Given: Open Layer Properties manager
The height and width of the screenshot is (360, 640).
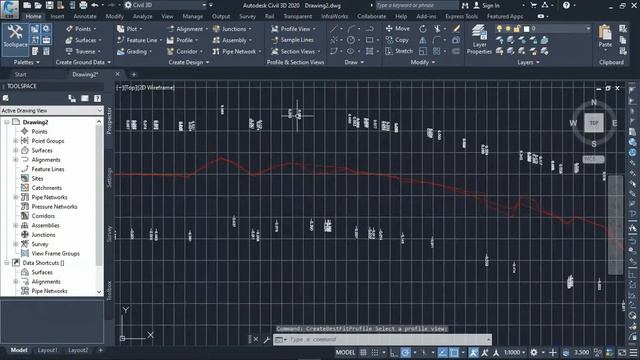Looking at the screenshot, I should 479,39.
